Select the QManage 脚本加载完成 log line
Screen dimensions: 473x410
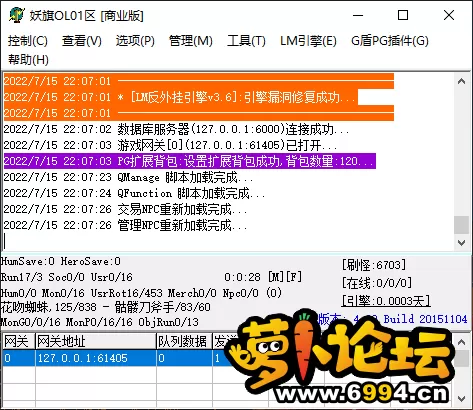coord(128,177)
